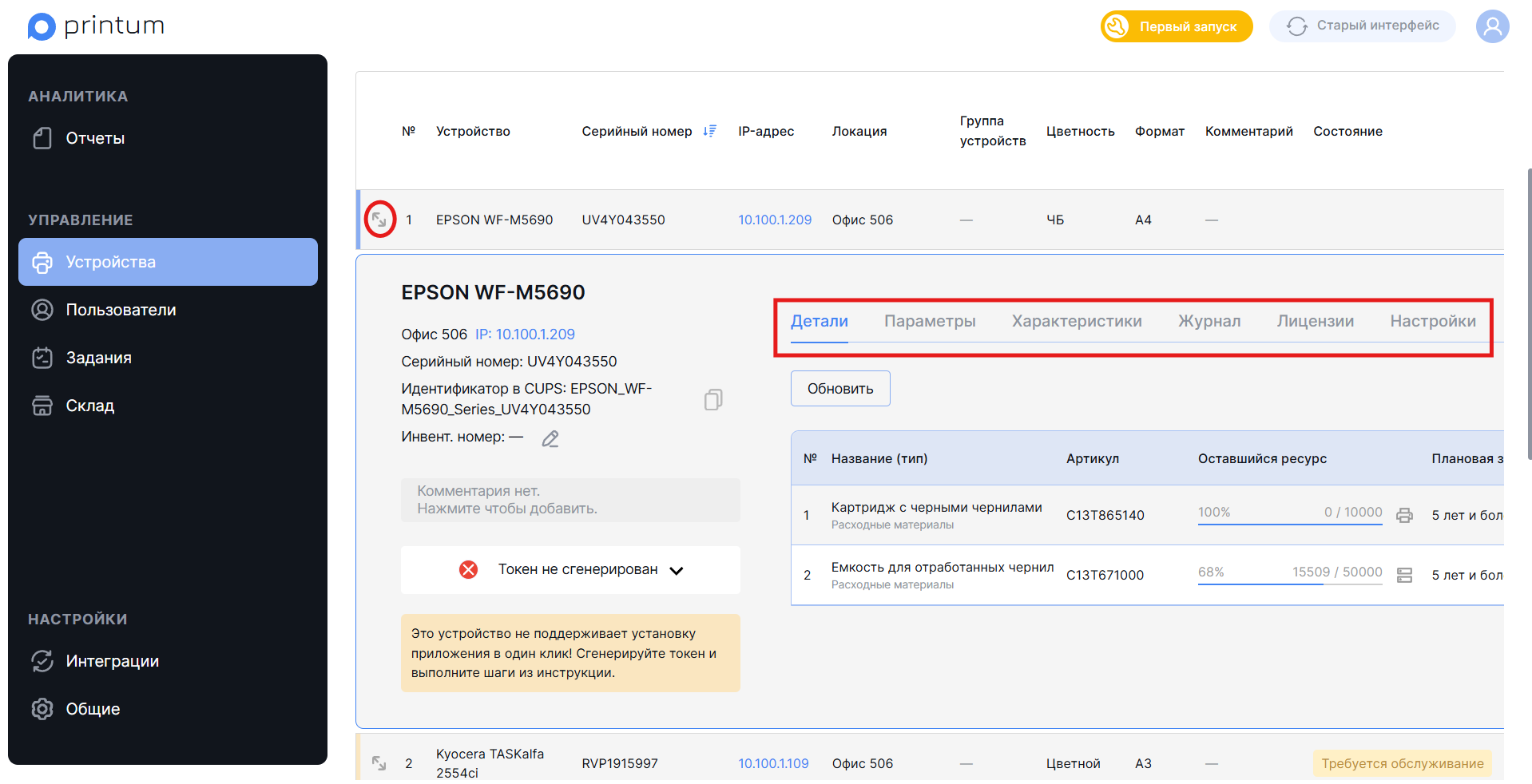The height and width of the screenshot is (784, 1532).
Task: Click the Локация column header
Action: tap(859, 131)
